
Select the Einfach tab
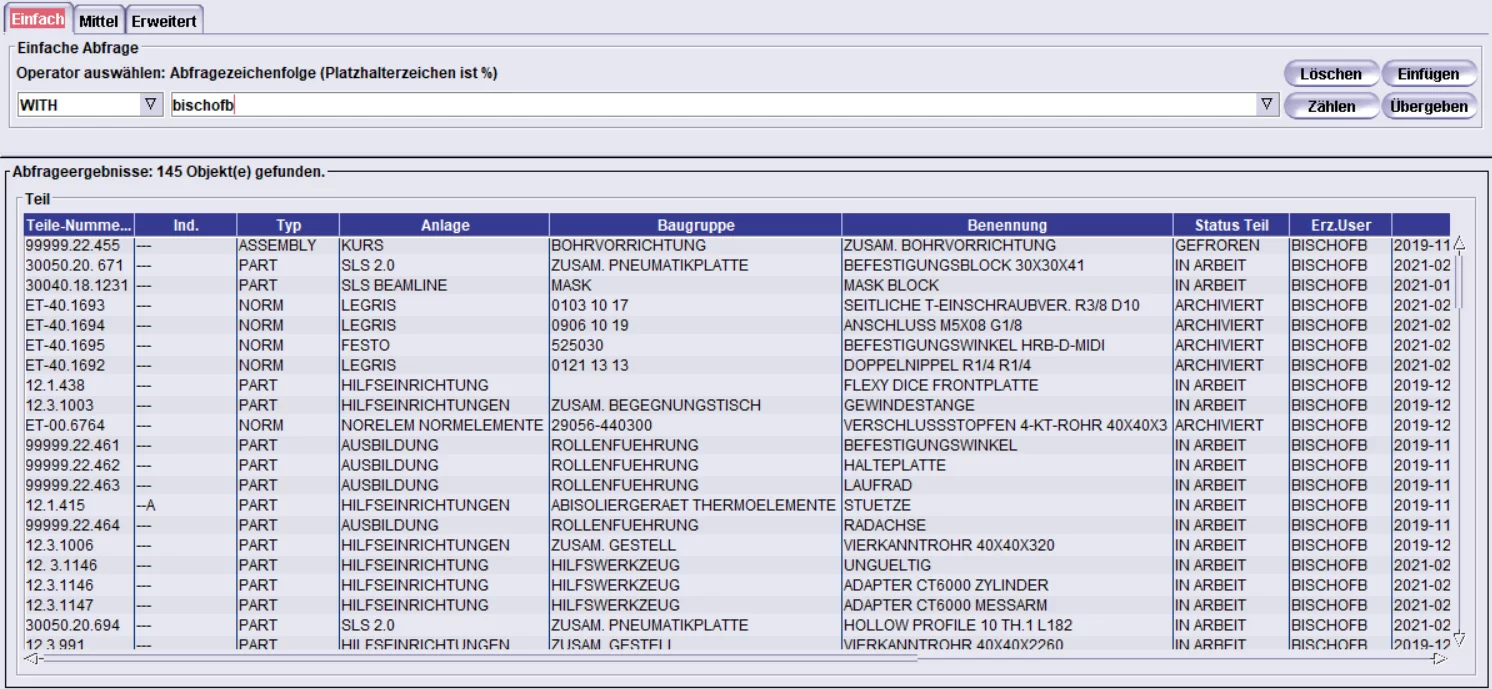click(37, 19)
